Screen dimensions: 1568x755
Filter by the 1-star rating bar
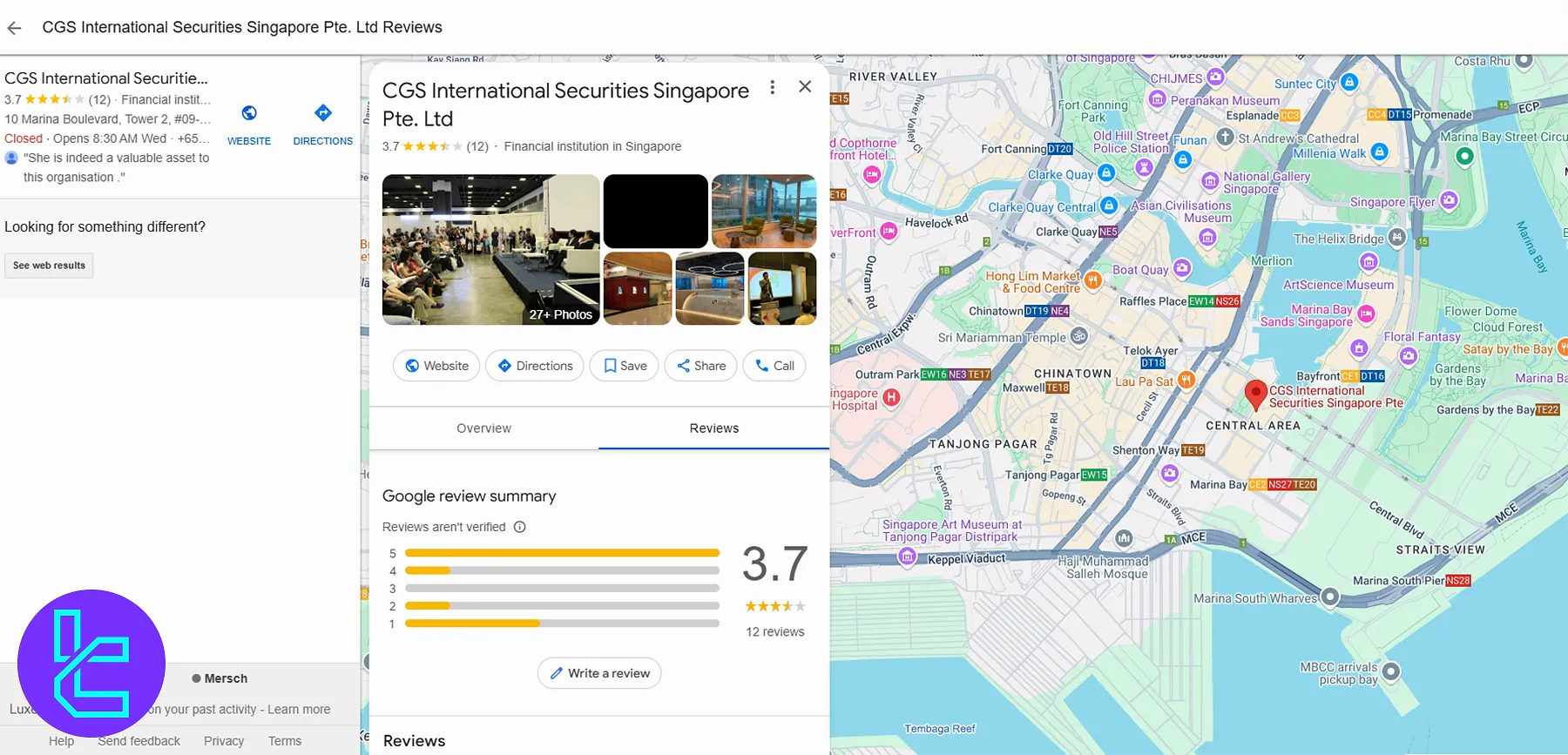[562, 624]
